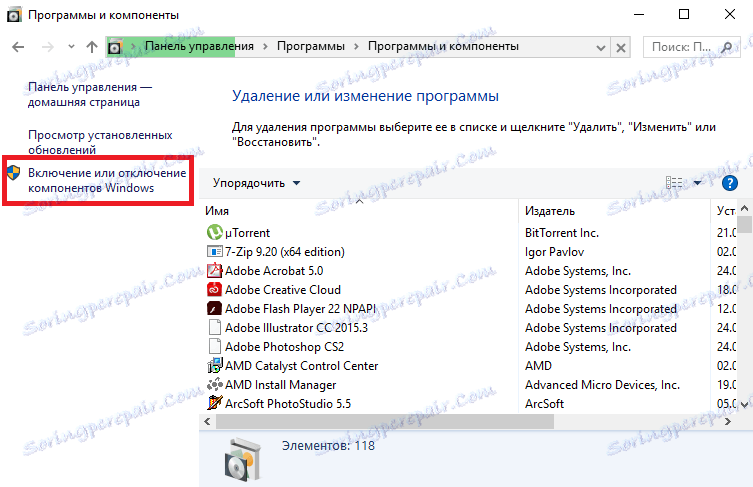Open the Упорядочить dropdown menu
This screenshot has height=487, width=753.
tap(256, 183)
